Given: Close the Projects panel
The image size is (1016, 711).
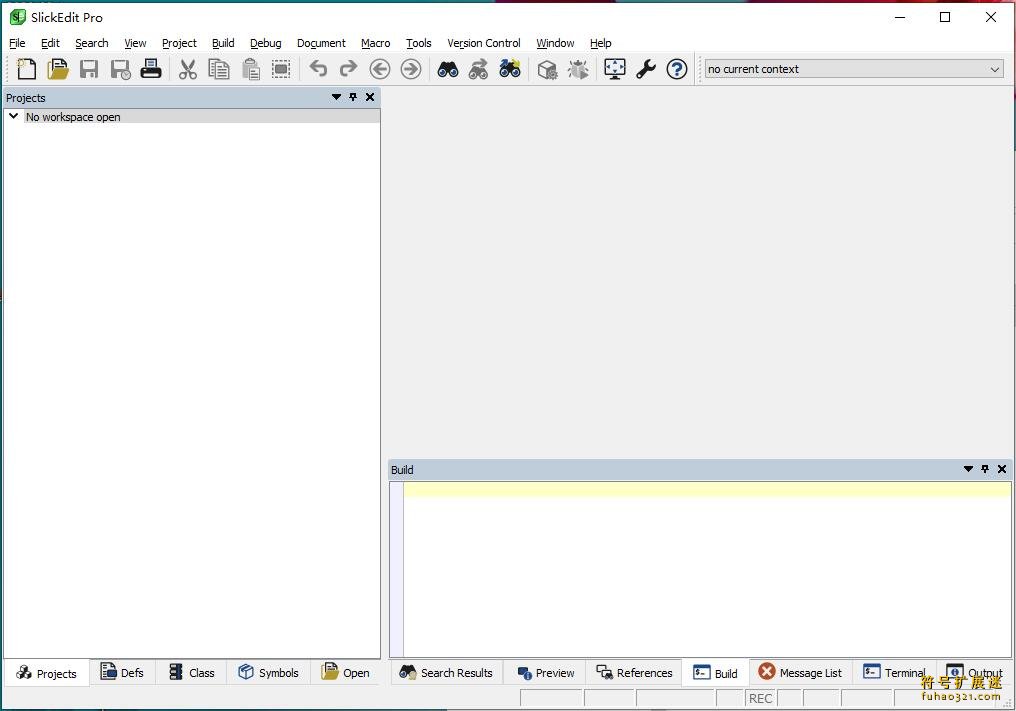Looking at the screenshot, I should (370, 97).
